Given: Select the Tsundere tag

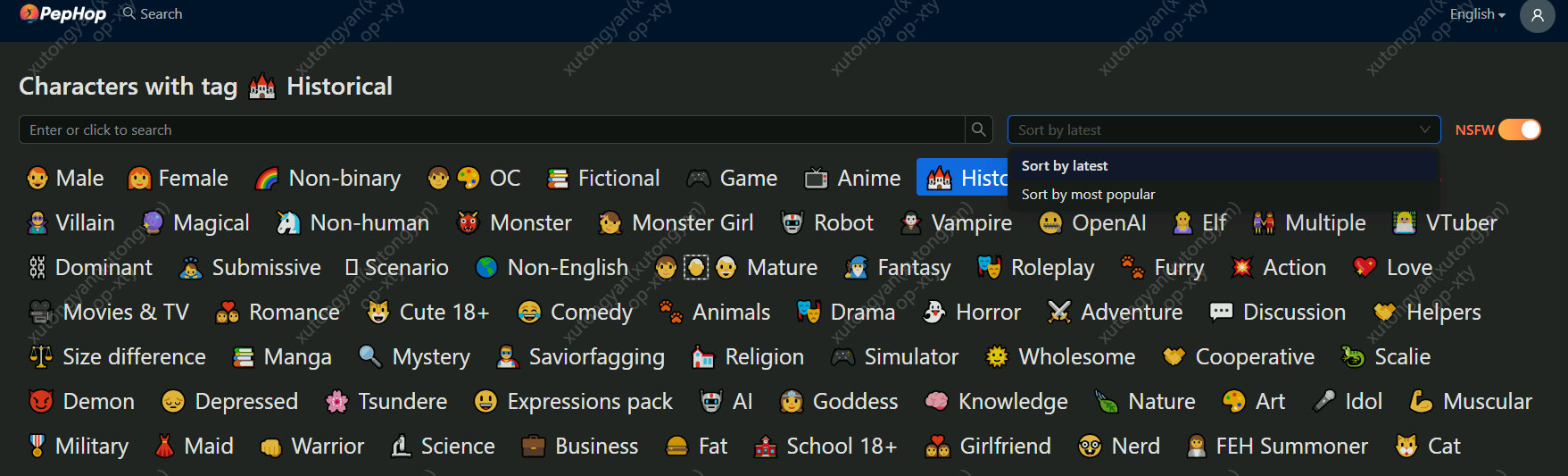Looking at the screenshot, I should pos(387,401).
